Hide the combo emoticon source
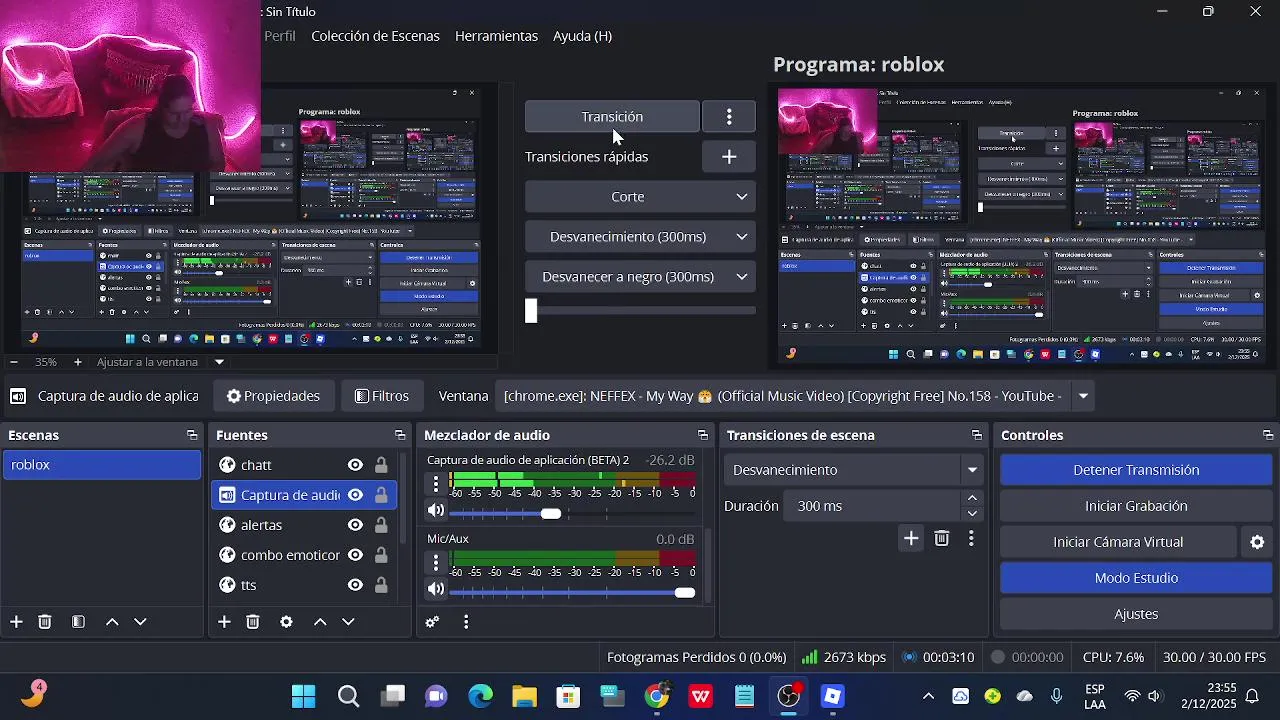This screenshot has height=720, width=1280. tap(355, 555)
